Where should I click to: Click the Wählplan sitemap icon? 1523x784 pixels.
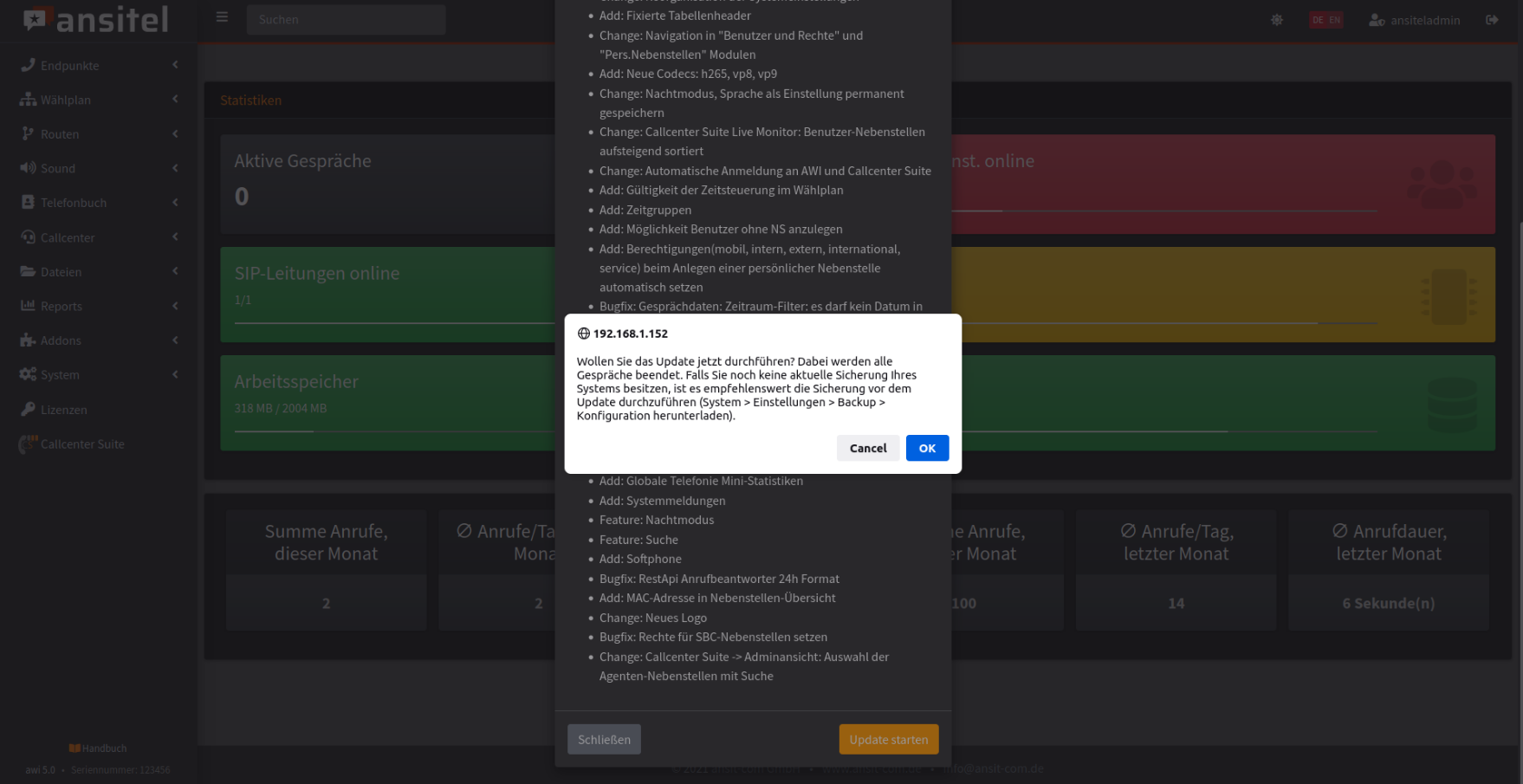click(x=28, y=100)
